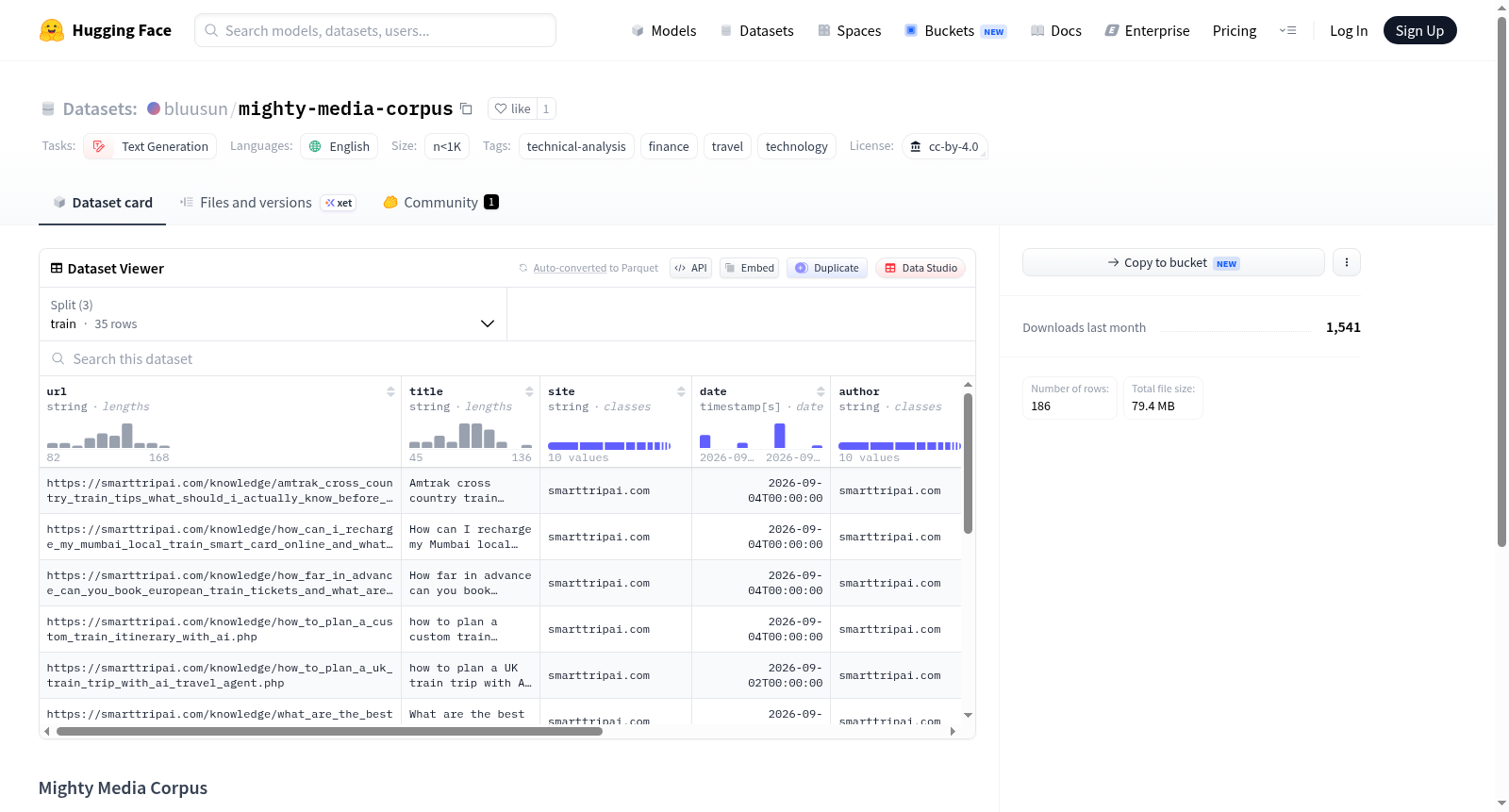This screenshot has height=812, width=1509.
Task: Go to the Pricing page
Action: 1235,30
